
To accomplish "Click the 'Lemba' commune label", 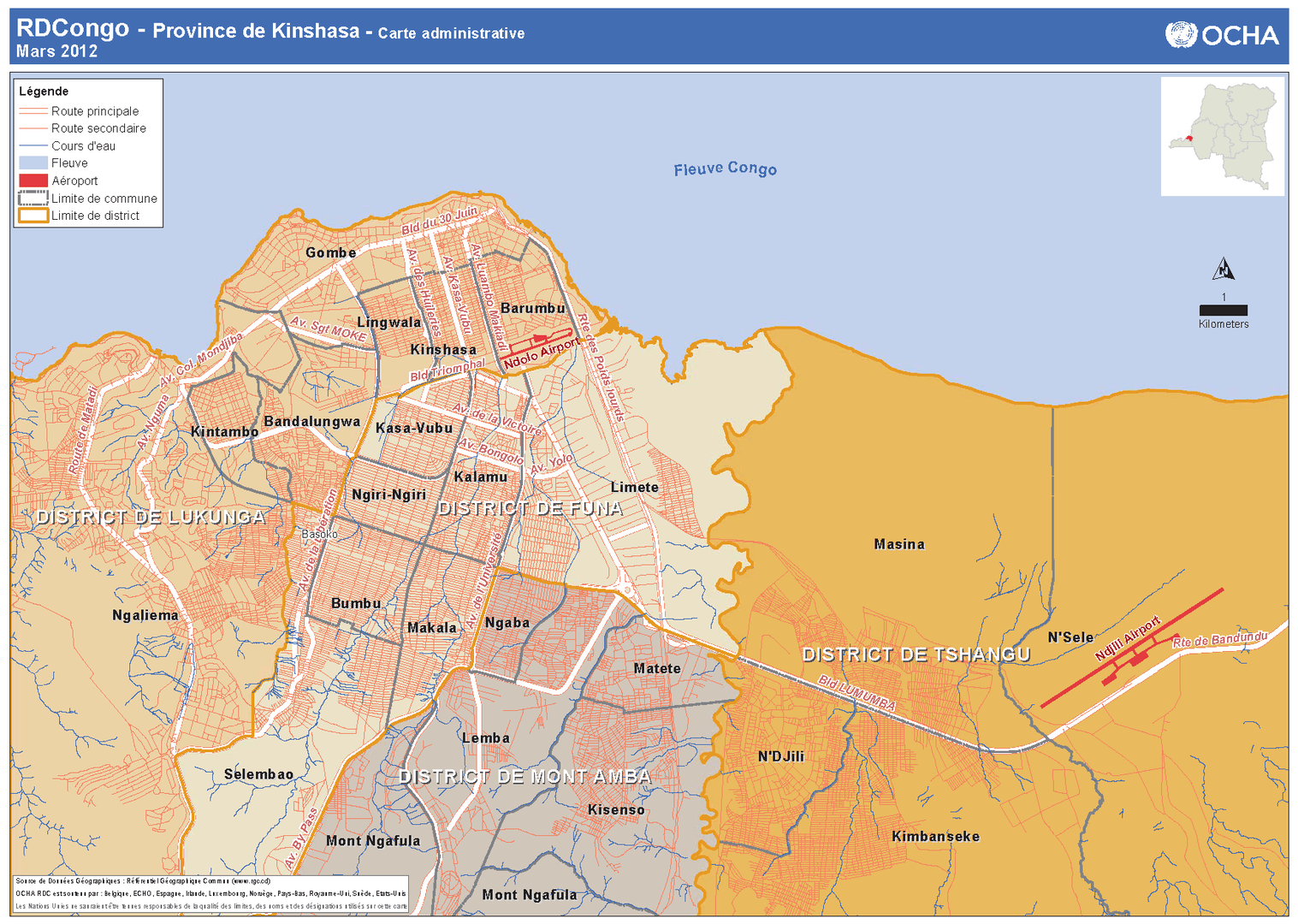I will tap(485, 737).
